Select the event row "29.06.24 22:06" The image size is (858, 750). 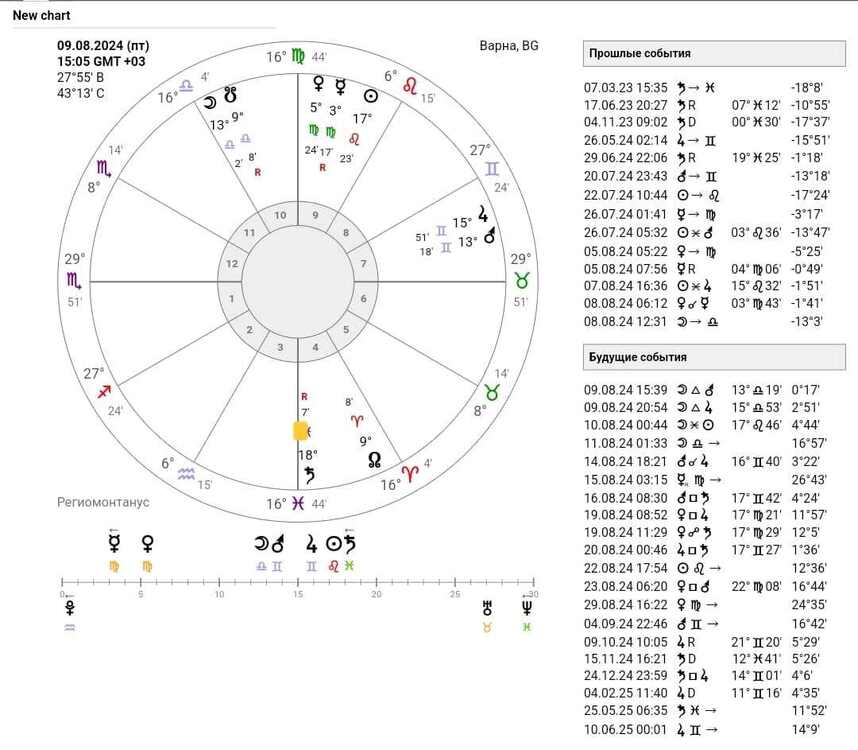(x=707, y=158)
